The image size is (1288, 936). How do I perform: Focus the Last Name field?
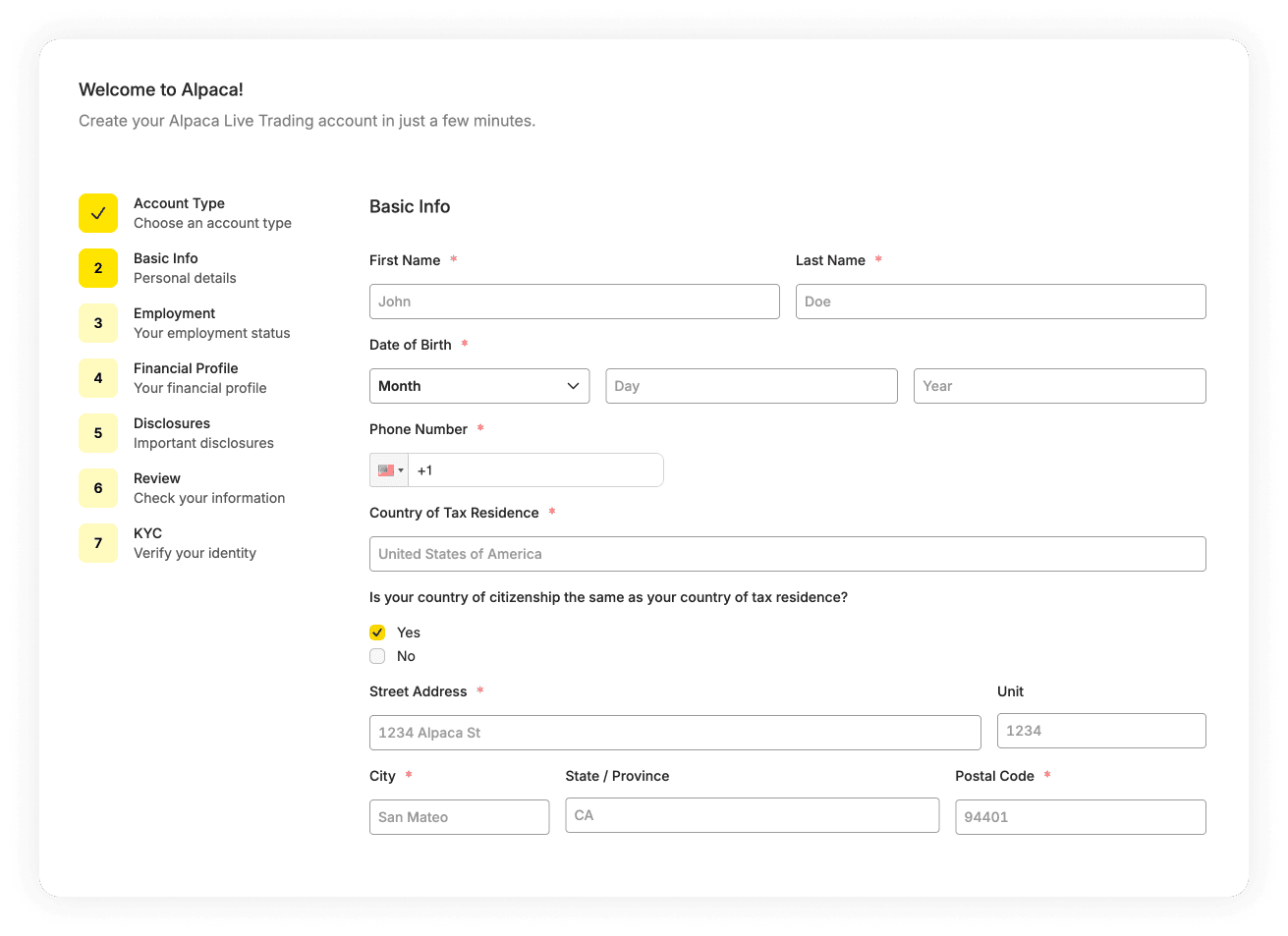pyautogui.click(x=1001, y=302)
